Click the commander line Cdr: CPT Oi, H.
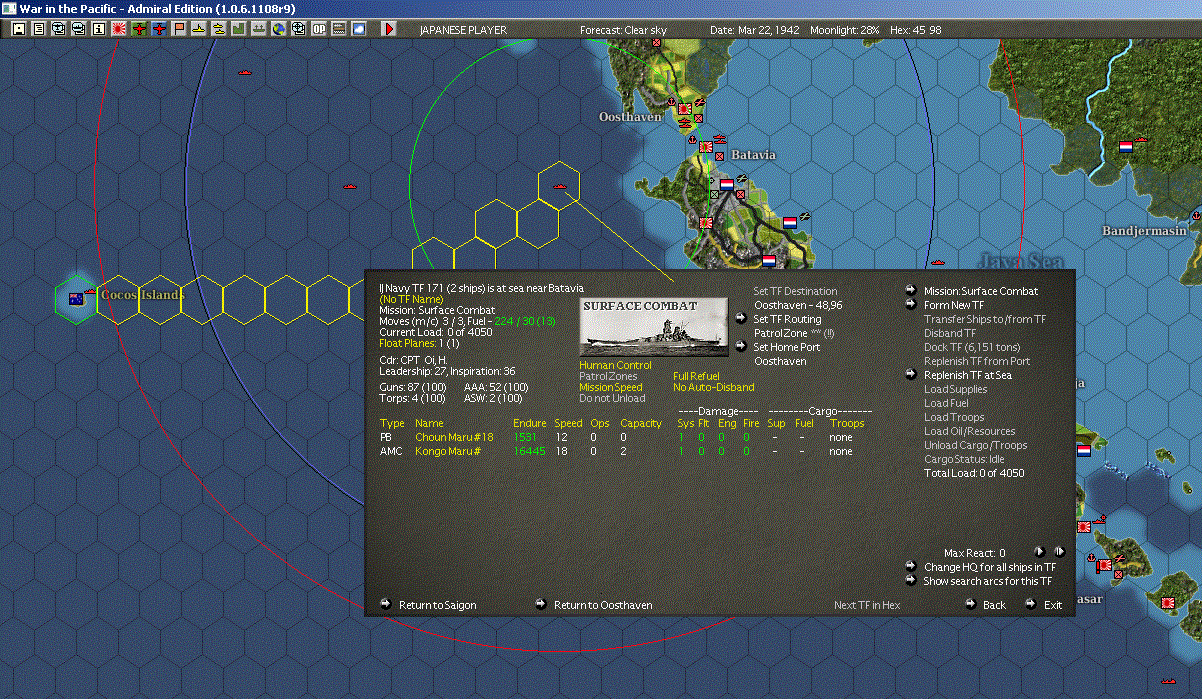 tap(414, 359)
